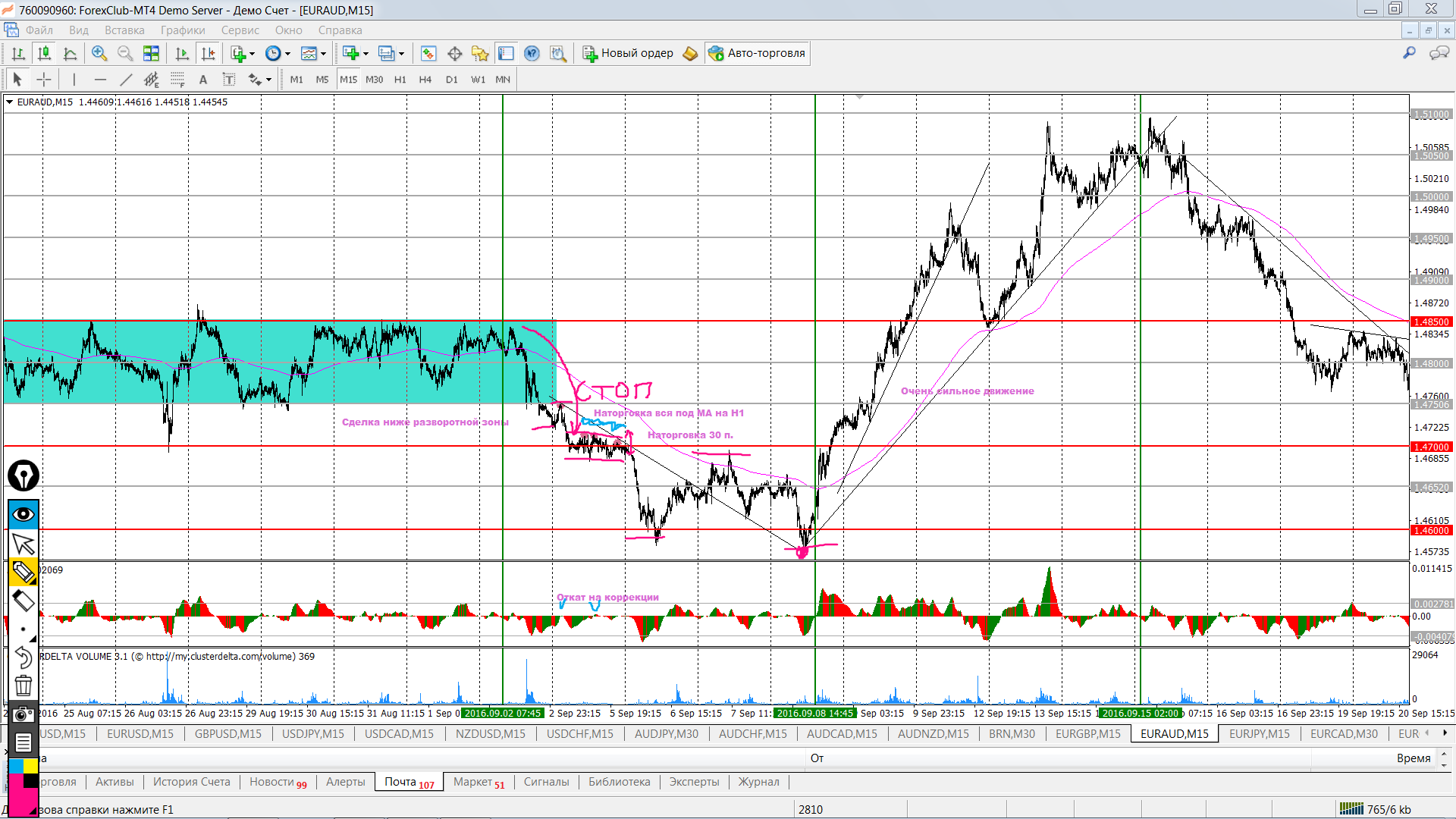Screen dimensions: 1456x819
Task: Switch to the GBPUSD,M15 chart tab
Action: [228, 733]
